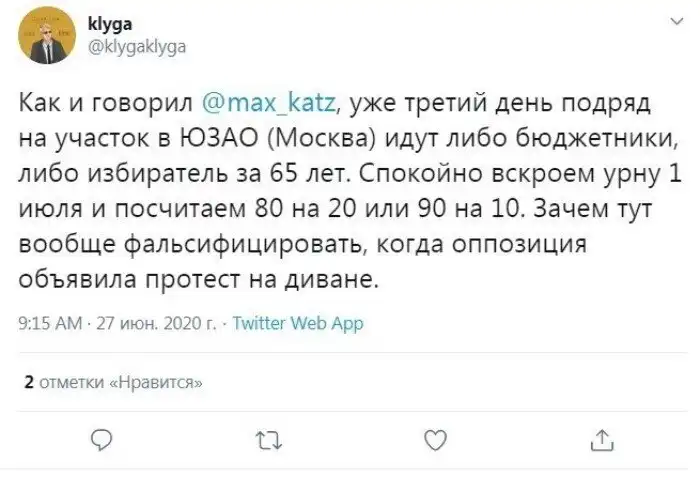Click the Twitter Web App source link
This screenshot has height=477, width=700.
(297, 324)
